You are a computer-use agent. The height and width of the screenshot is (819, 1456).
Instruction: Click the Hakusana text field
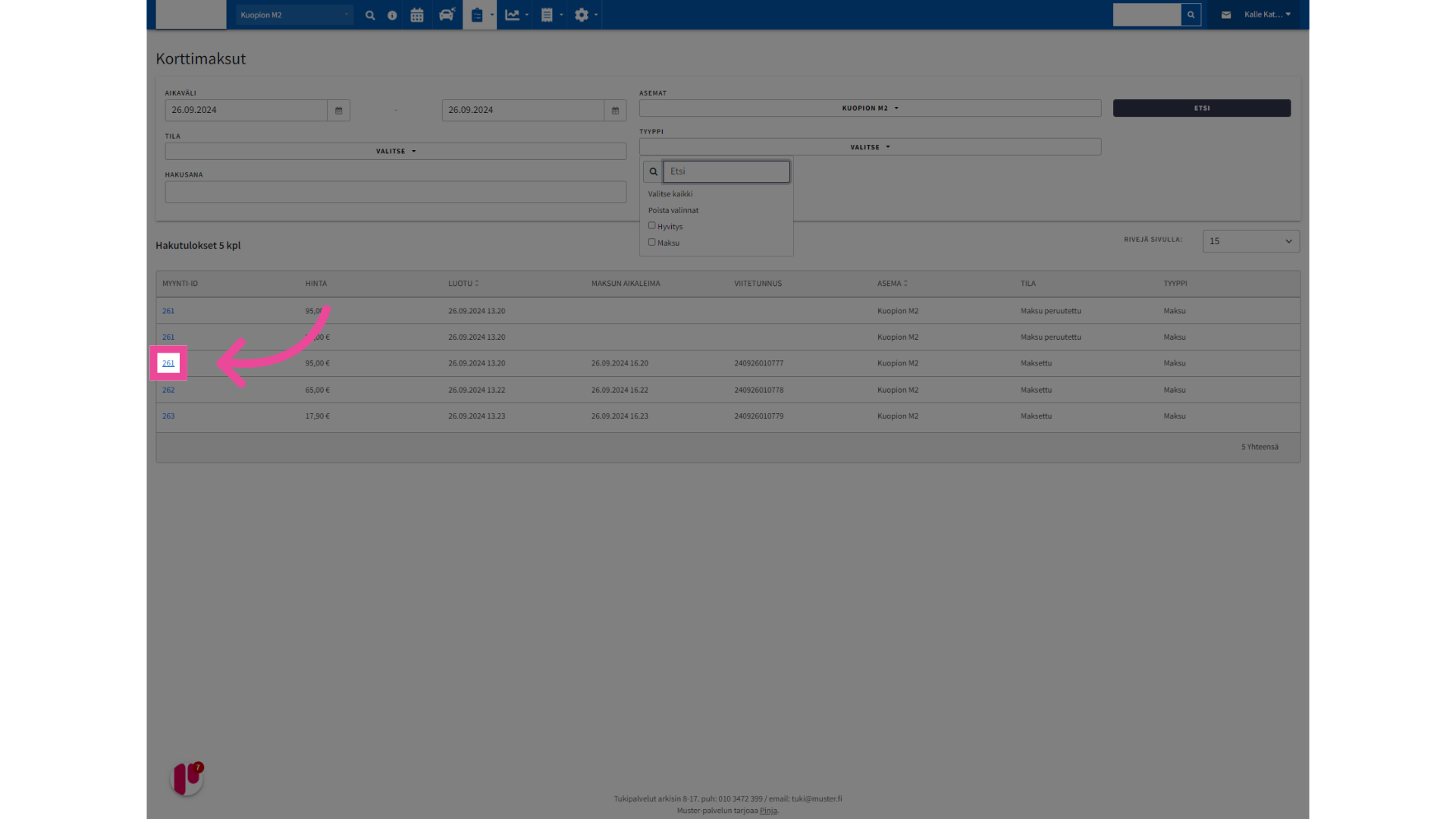(396, 193)
